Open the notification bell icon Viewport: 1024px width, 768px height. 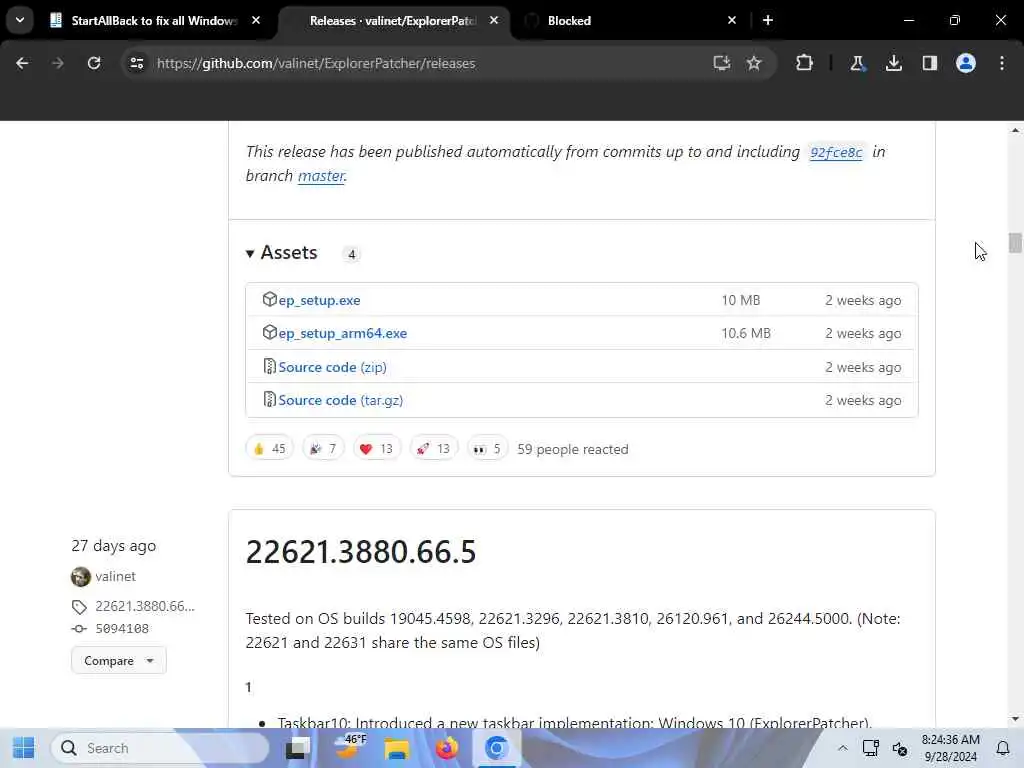tap(1003, 748)
